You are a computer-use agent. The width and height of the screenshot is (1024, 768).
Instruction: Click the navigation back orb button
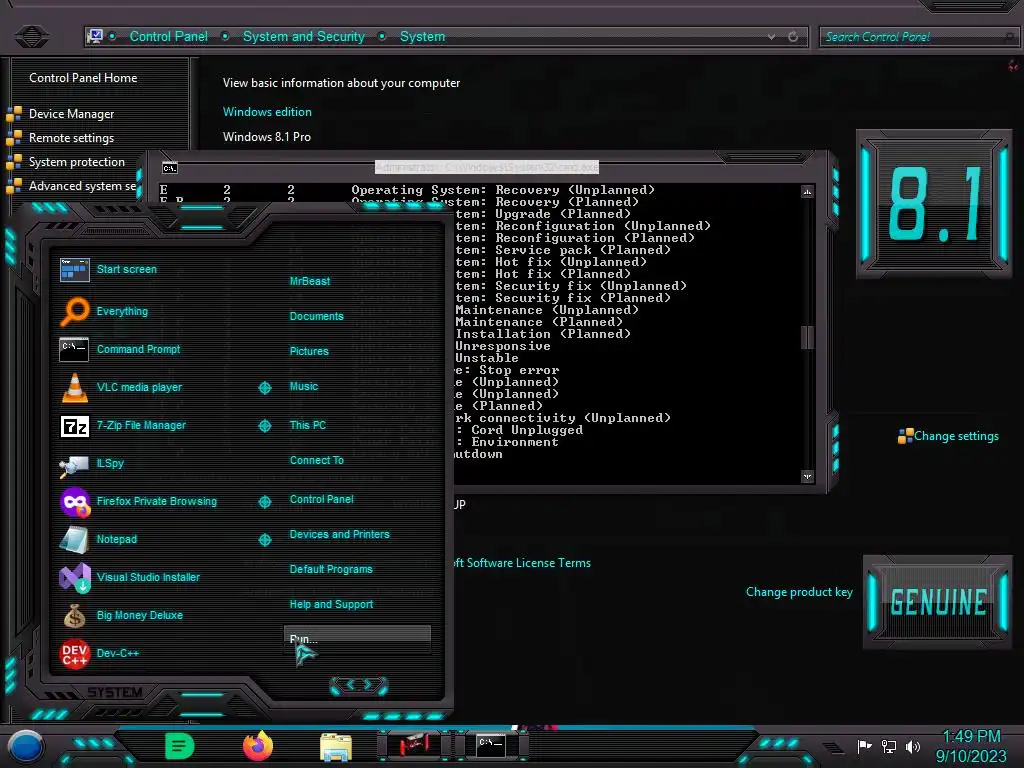31,36
